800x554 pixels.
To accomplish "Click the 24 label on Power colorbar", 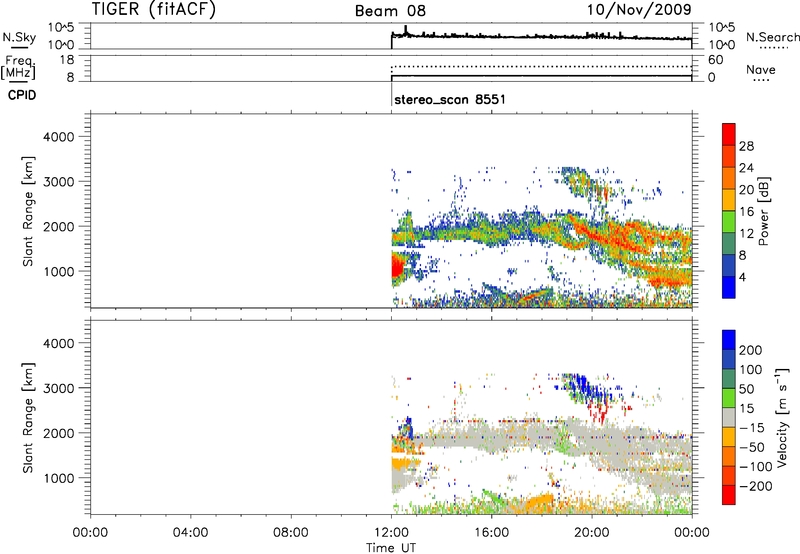I will coord(746,168).
